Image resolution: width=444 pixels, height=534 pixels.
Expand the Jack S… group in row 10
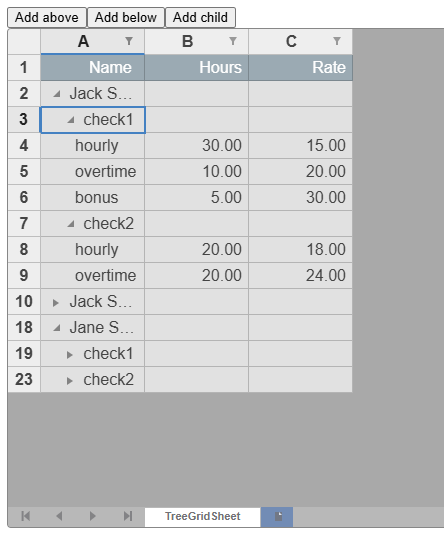[x=56, y=303]
